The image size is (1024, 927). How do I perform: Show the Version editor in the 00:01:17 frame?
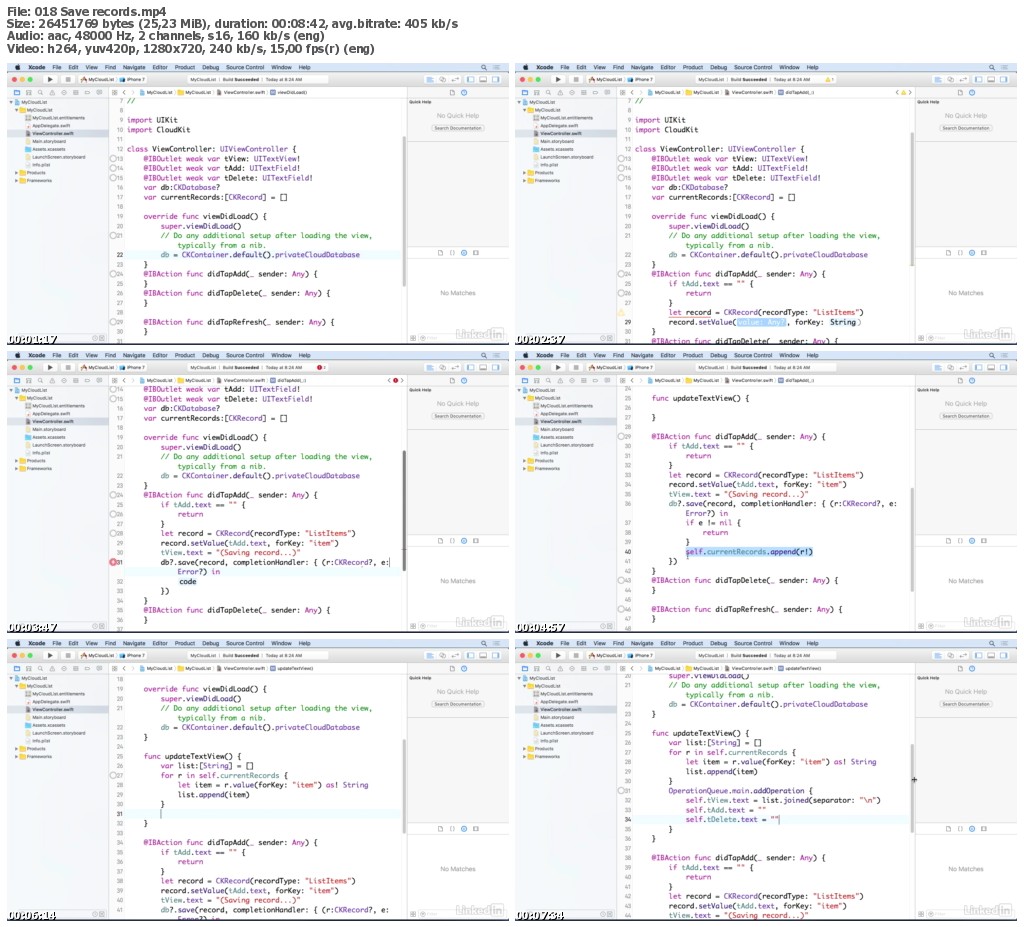coord(455,80)
